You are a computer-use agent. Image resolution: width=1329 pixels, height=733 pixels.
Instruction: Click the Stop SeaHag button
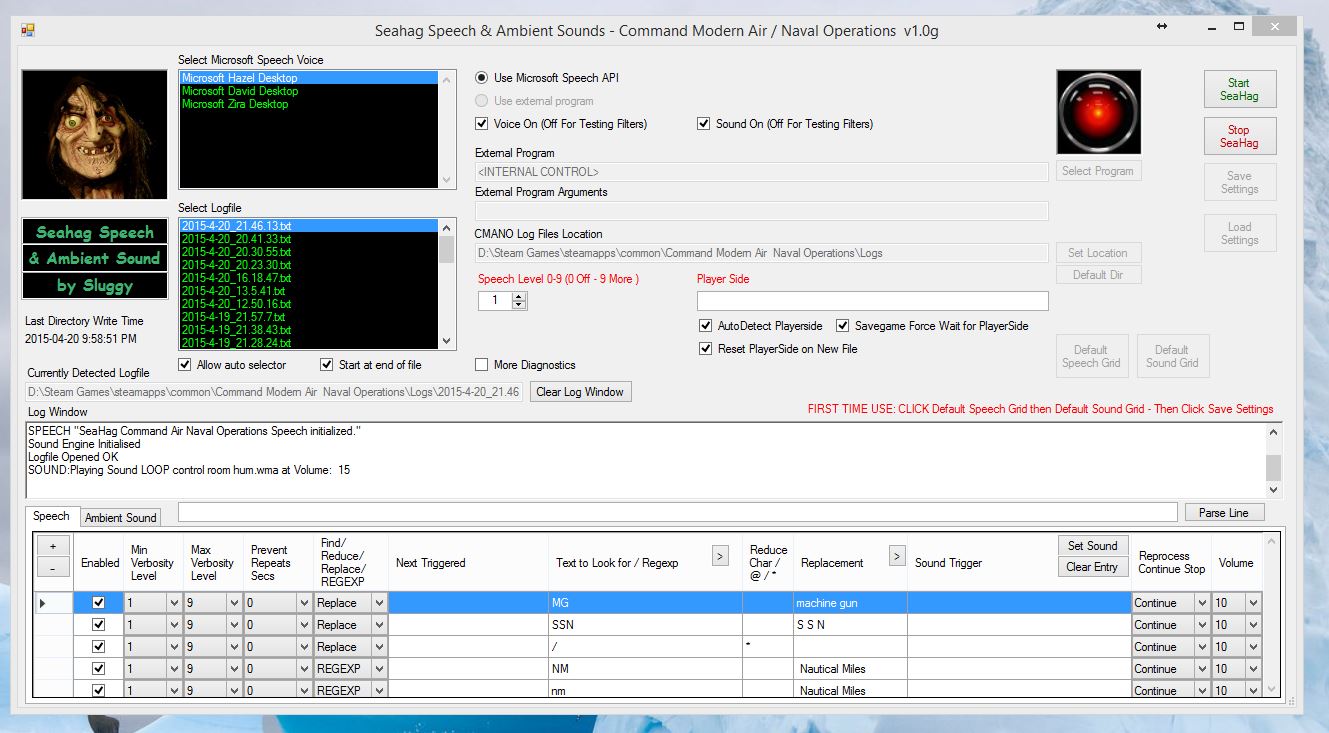(x=1240, y=136)
